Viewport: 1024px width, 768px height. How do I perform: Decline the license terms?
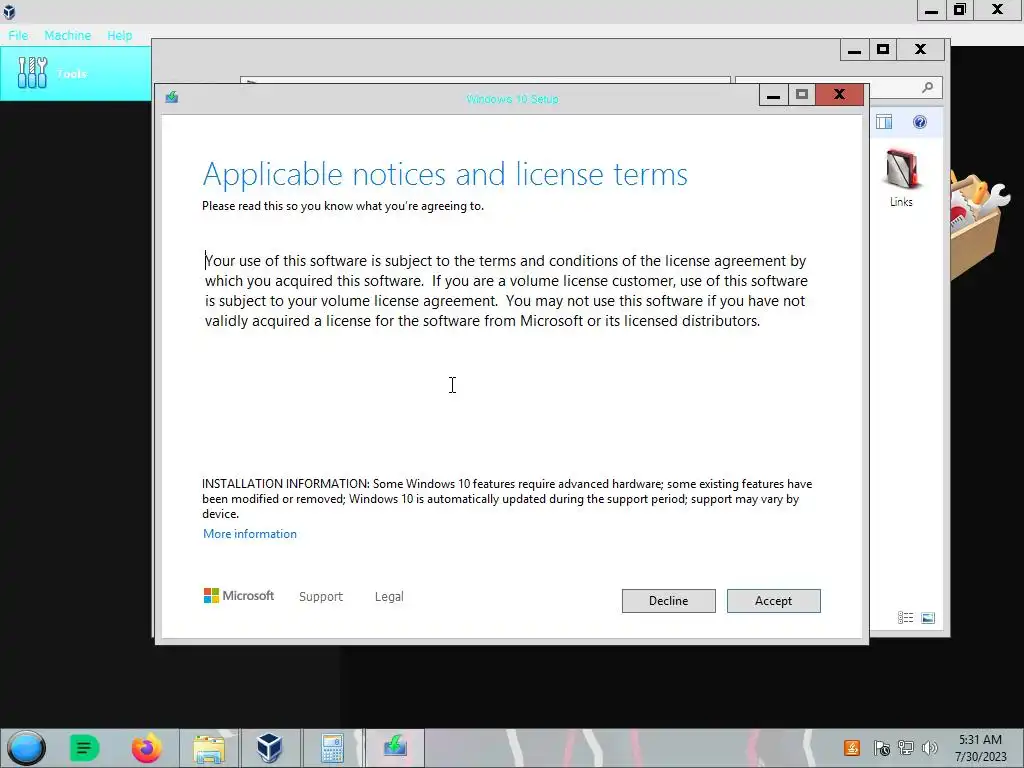[x=668, y=601]
